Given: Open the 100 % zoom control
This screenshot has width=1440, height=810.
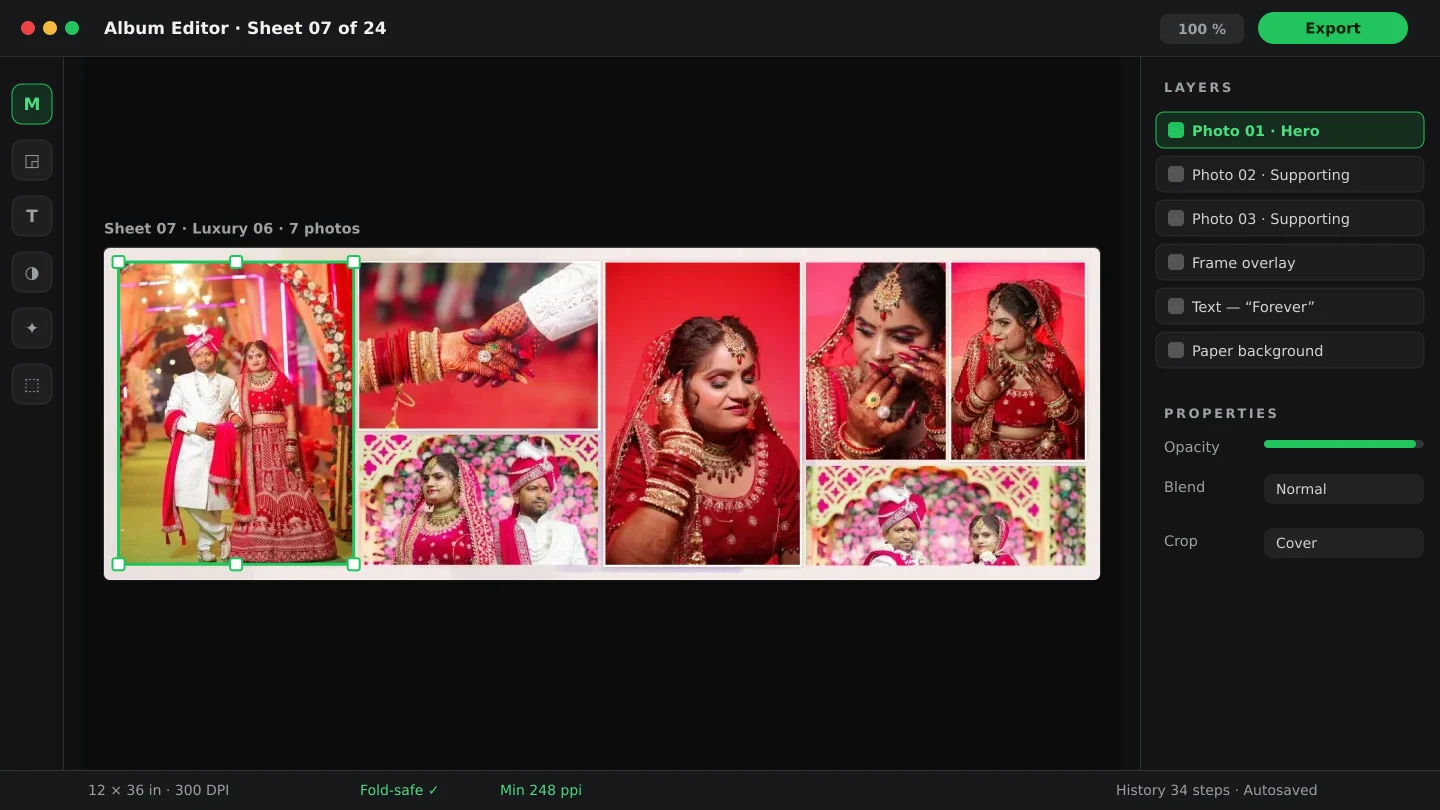Looking at the screenshot, I should pyautogui.click(x=1202, y=29).
